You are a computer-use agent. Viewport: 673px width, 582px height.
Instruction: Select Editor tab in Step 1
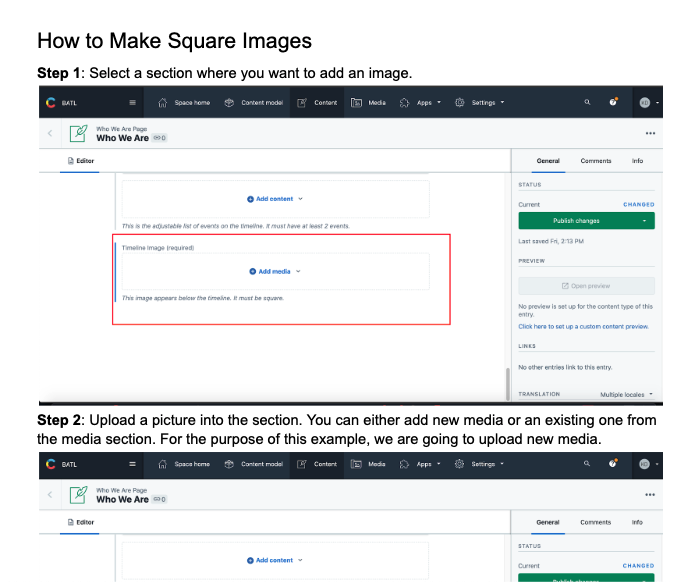click(x=80, y=161)
